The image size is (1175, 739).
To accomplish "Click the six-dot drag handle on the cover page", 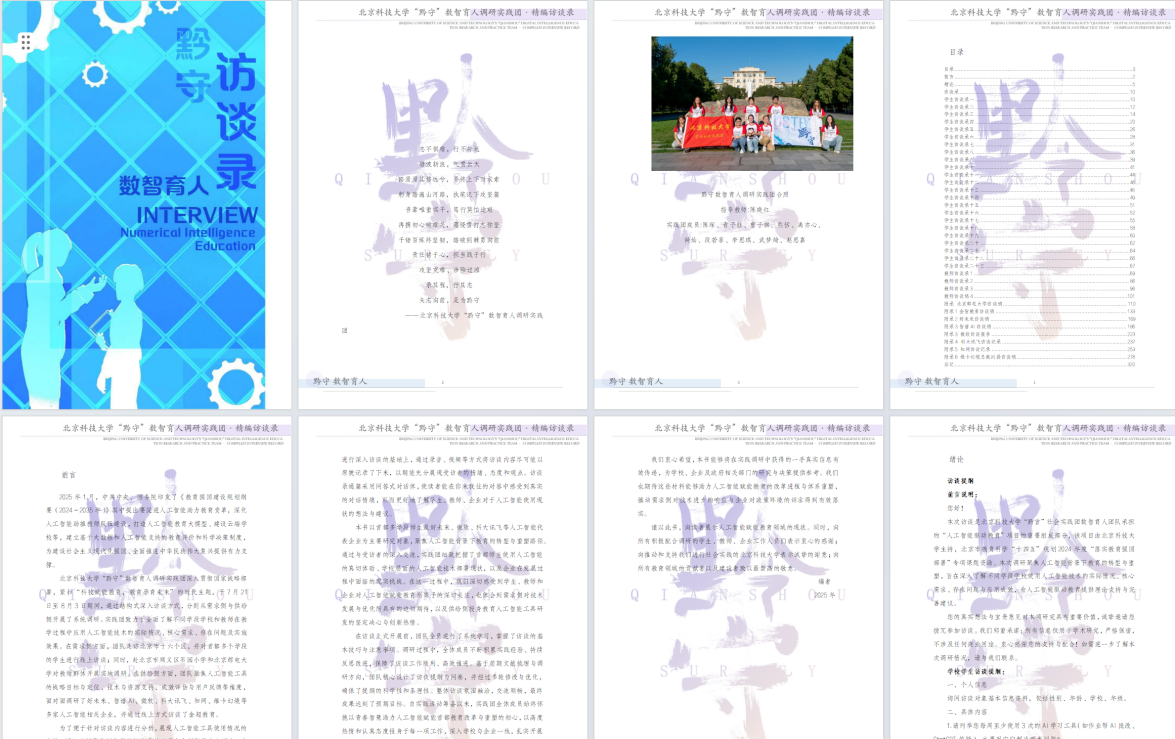I will 26,42.
